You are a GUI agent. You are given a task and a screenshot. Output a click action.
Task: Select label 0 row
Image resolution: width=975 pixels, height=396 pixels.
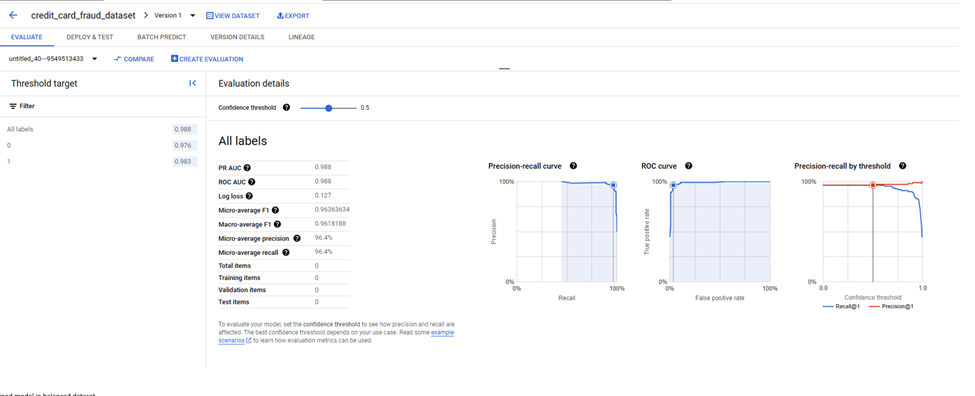click(x=102, y=145)
